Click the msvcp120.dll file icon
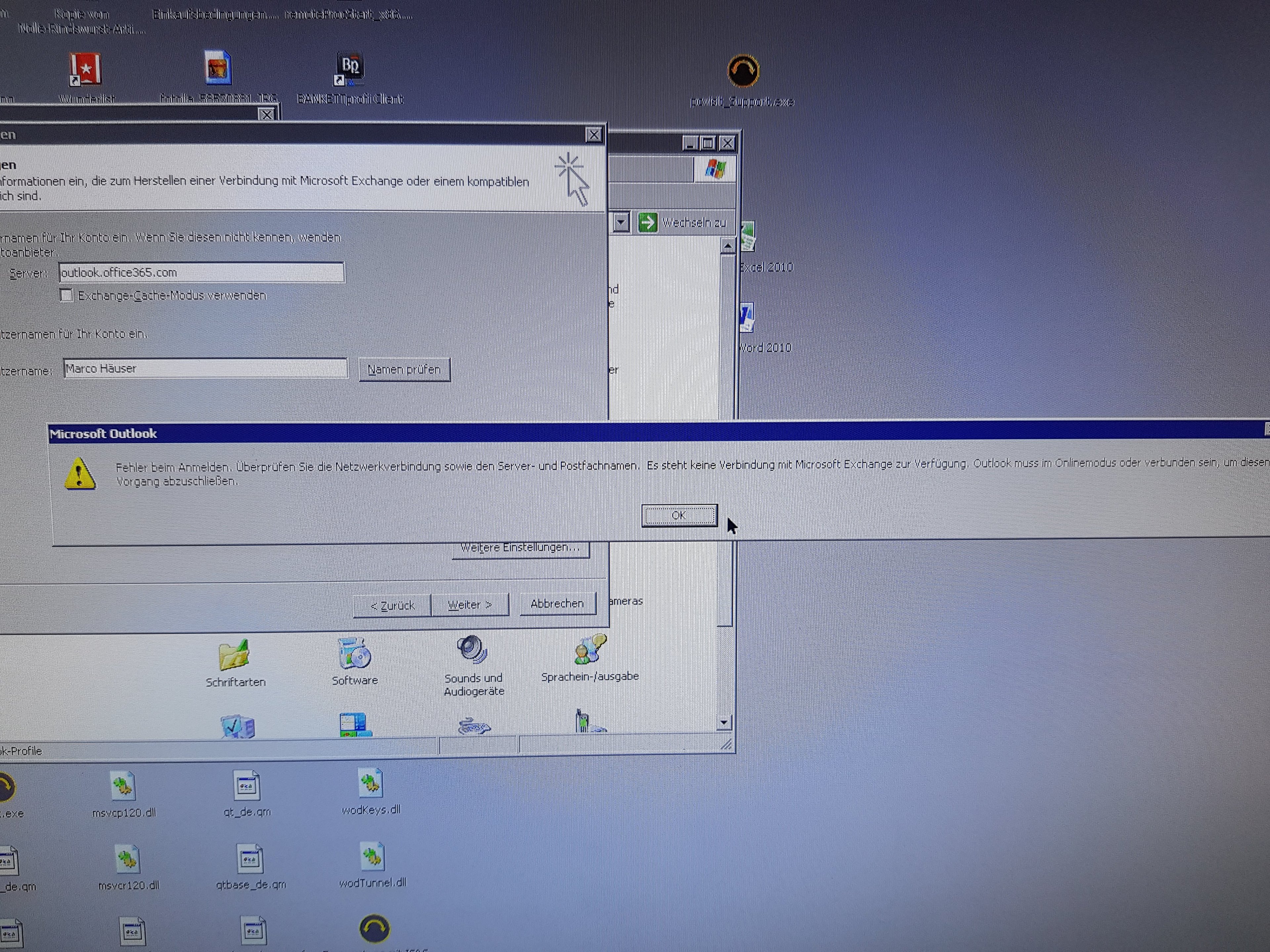The width and height of the screenshot is (1270, 952). pos(123,786)
